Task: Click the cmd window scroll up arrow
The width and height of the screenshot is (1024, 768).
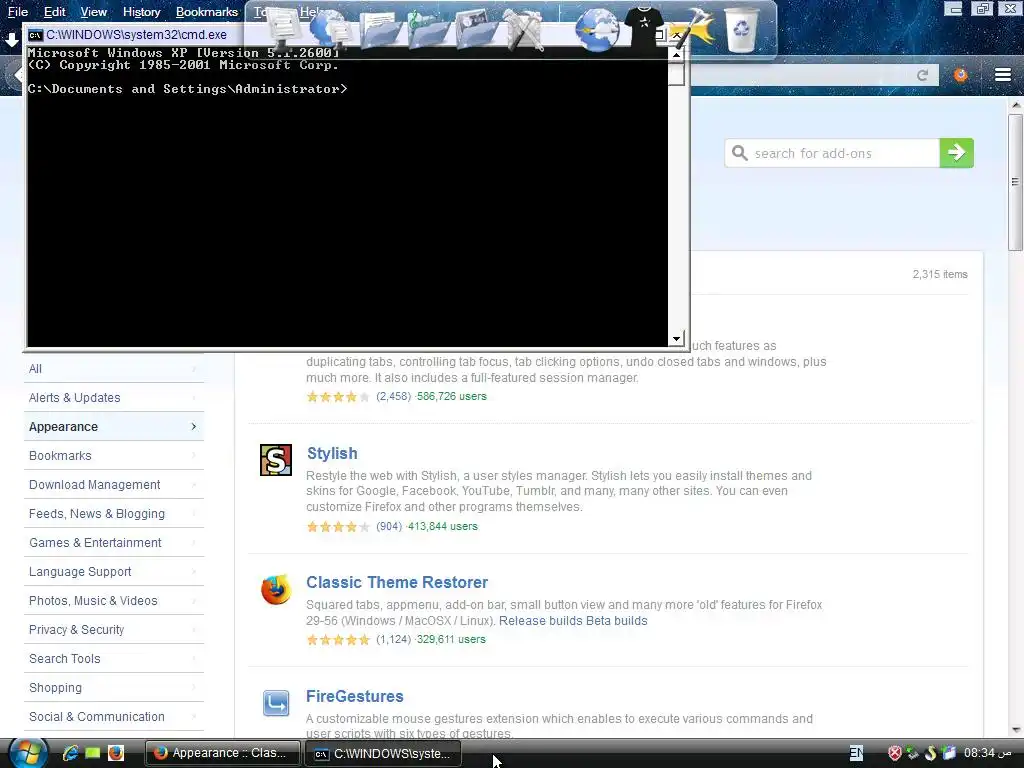Action: click(x=677, y=55)
